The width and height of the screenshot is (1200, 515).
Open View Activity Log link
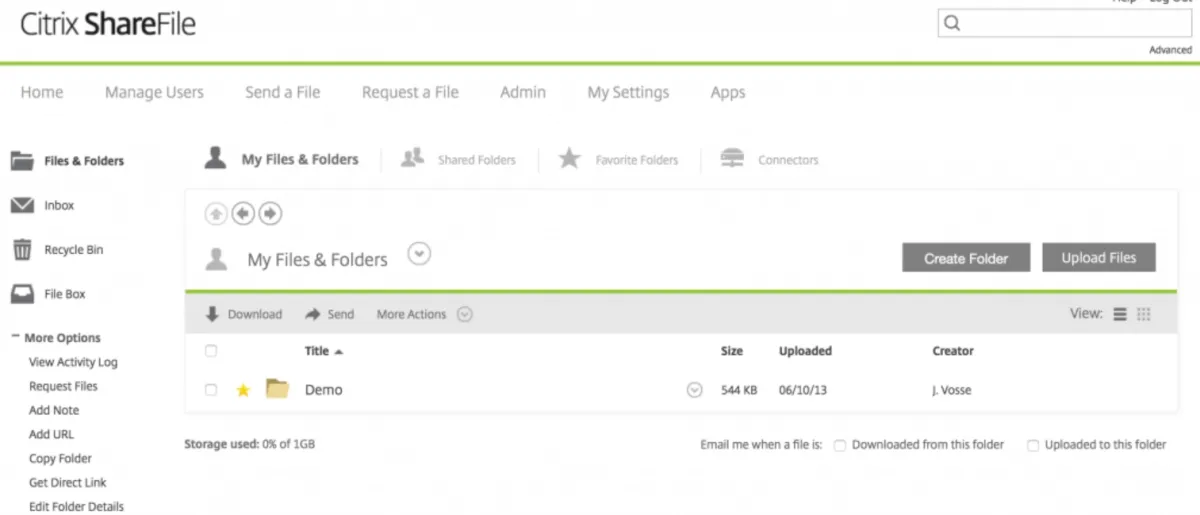coord(73,362)
